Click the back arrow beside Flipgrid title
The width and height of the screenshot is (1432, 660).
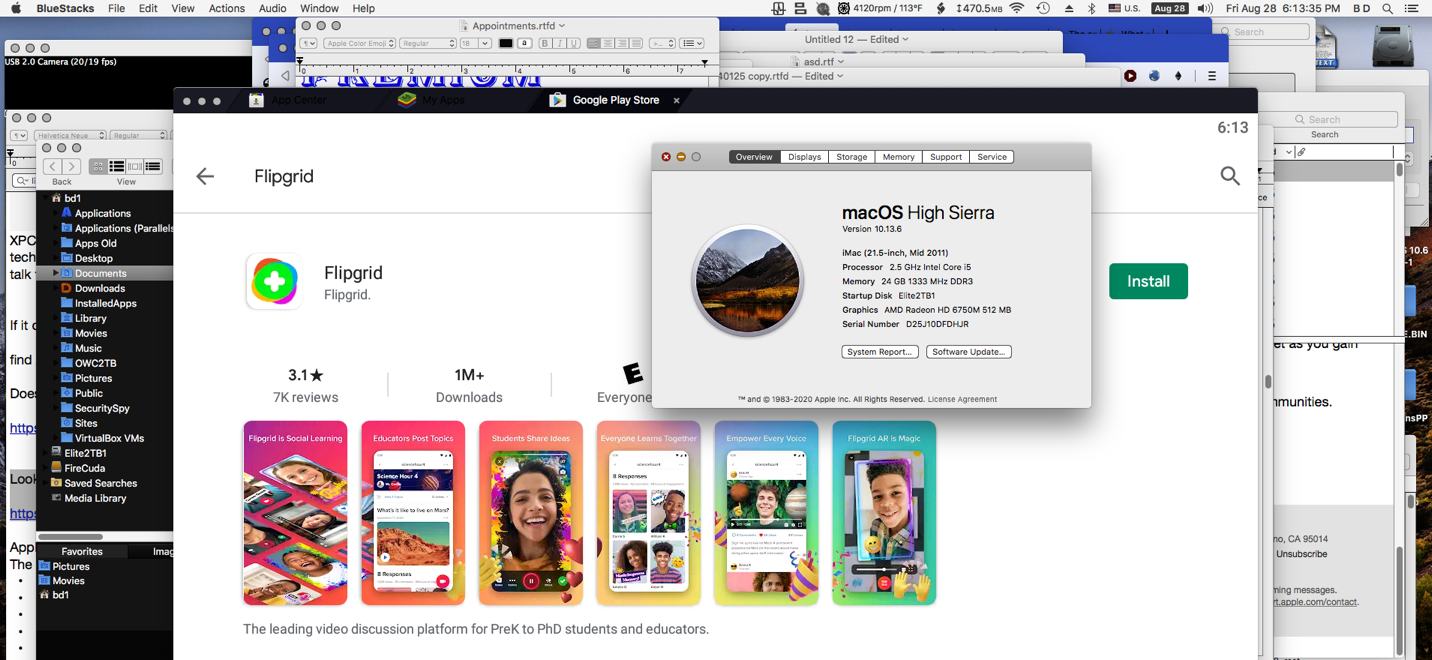click(205, 176)
